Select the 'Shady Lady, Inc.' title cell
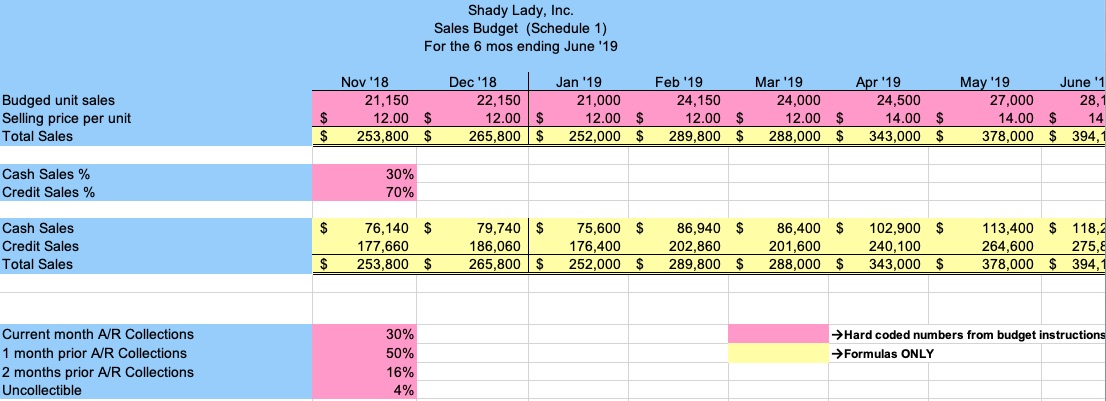Viewport: 1106px width, 401px height. click(515, 11)
